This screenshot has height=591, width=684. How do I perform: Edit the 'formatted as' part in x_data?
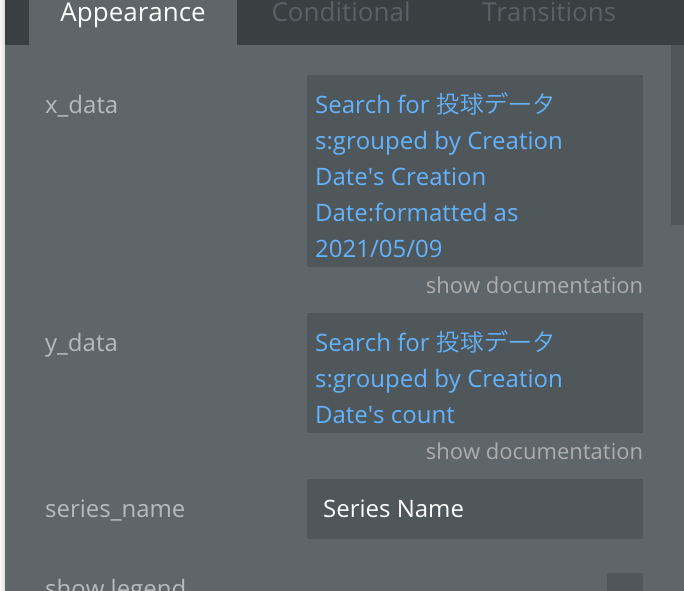coord(446,213)
